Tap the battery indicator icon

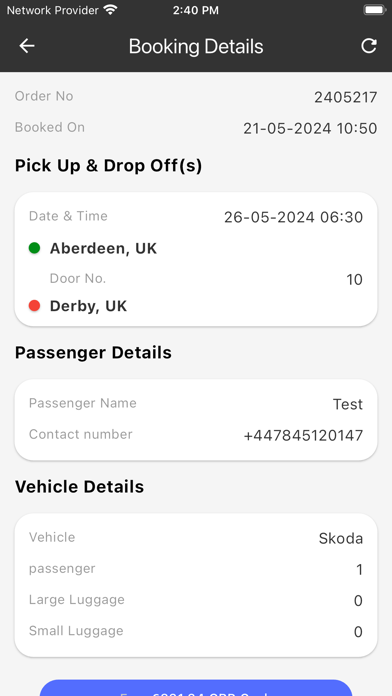374,10
